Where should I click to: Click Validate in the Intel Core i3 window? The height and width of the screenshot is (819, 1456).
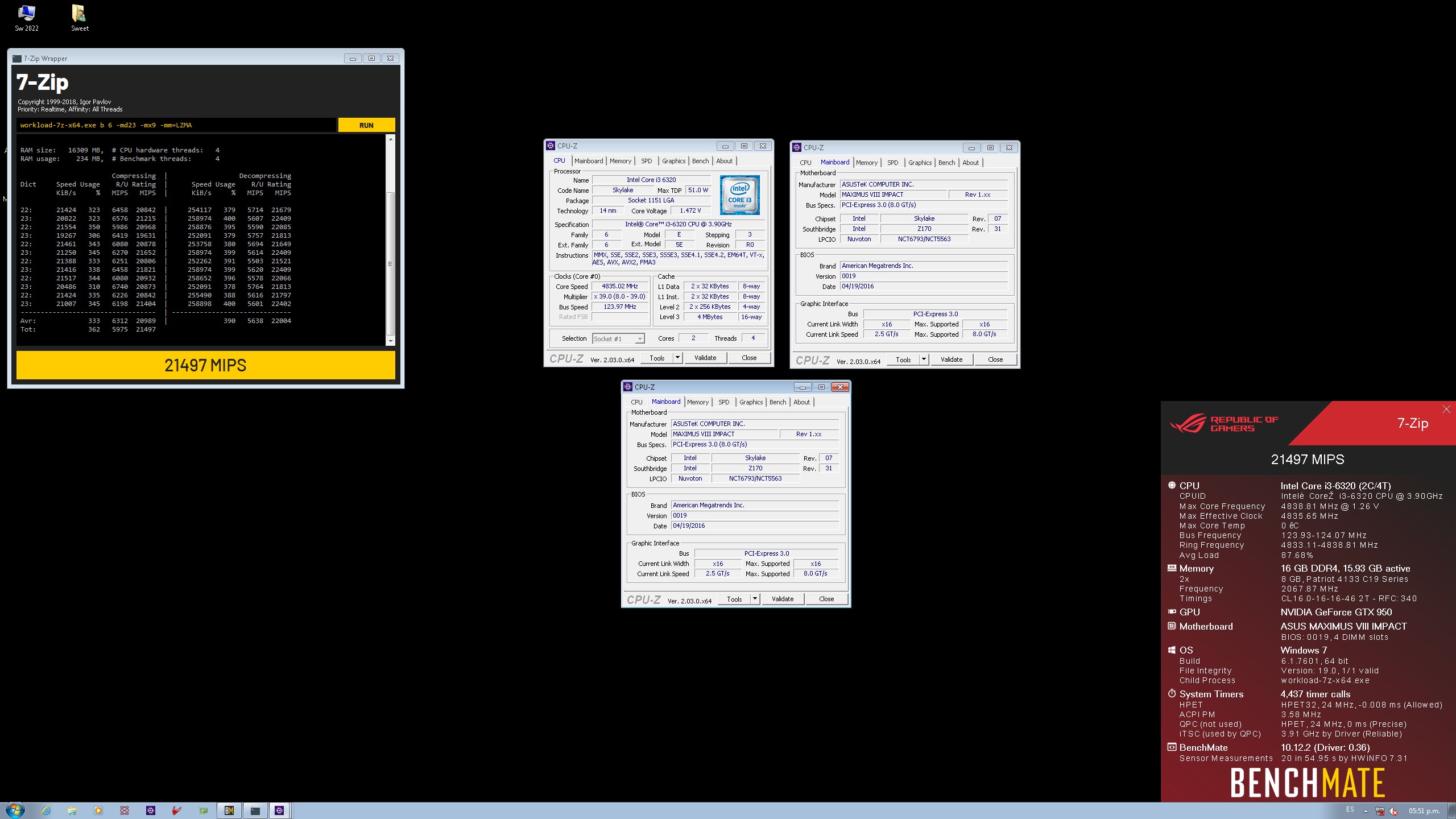click(x=705, y=358)
